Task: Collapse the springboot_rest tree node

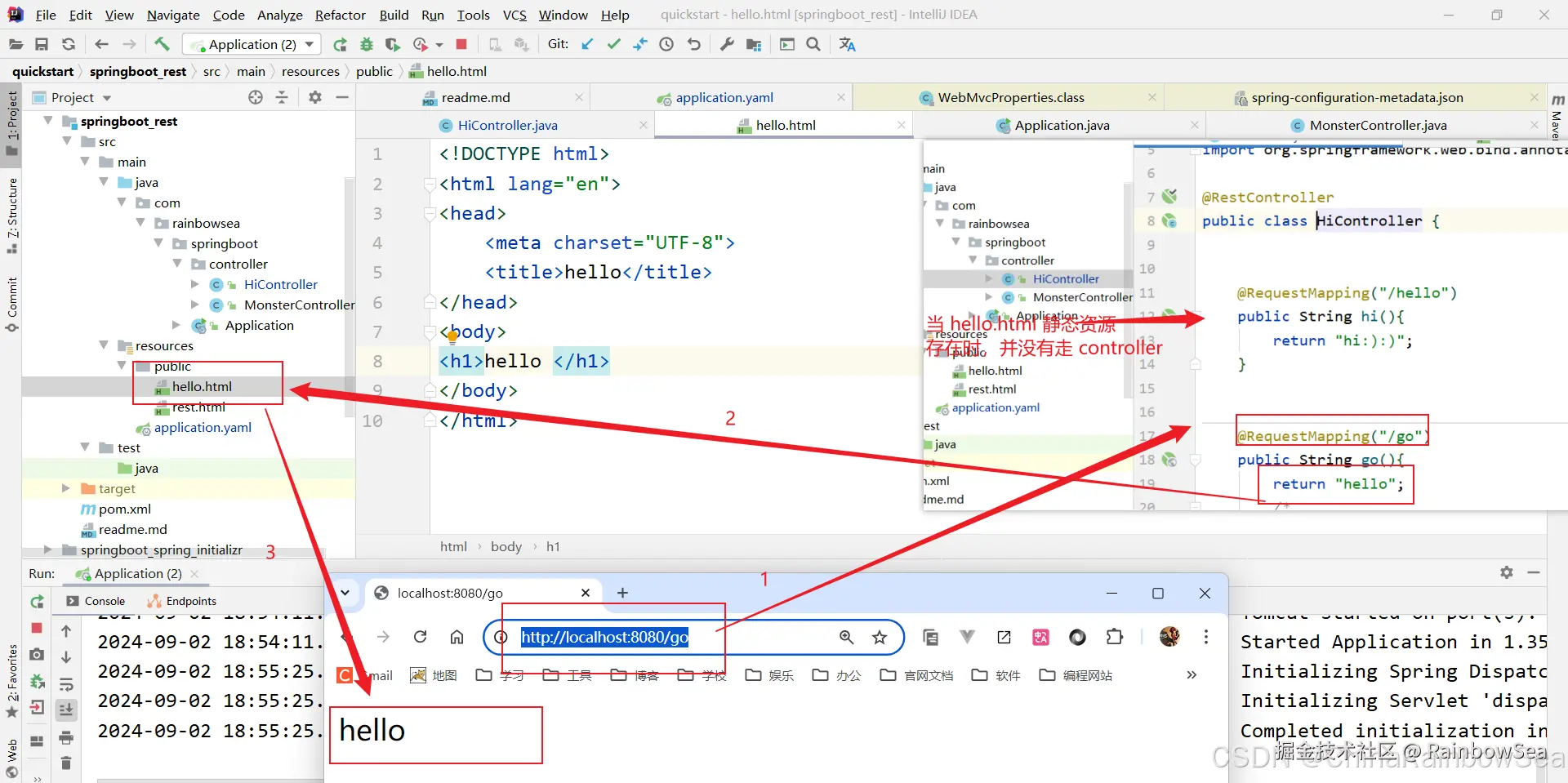Action: tap(48, 121)
